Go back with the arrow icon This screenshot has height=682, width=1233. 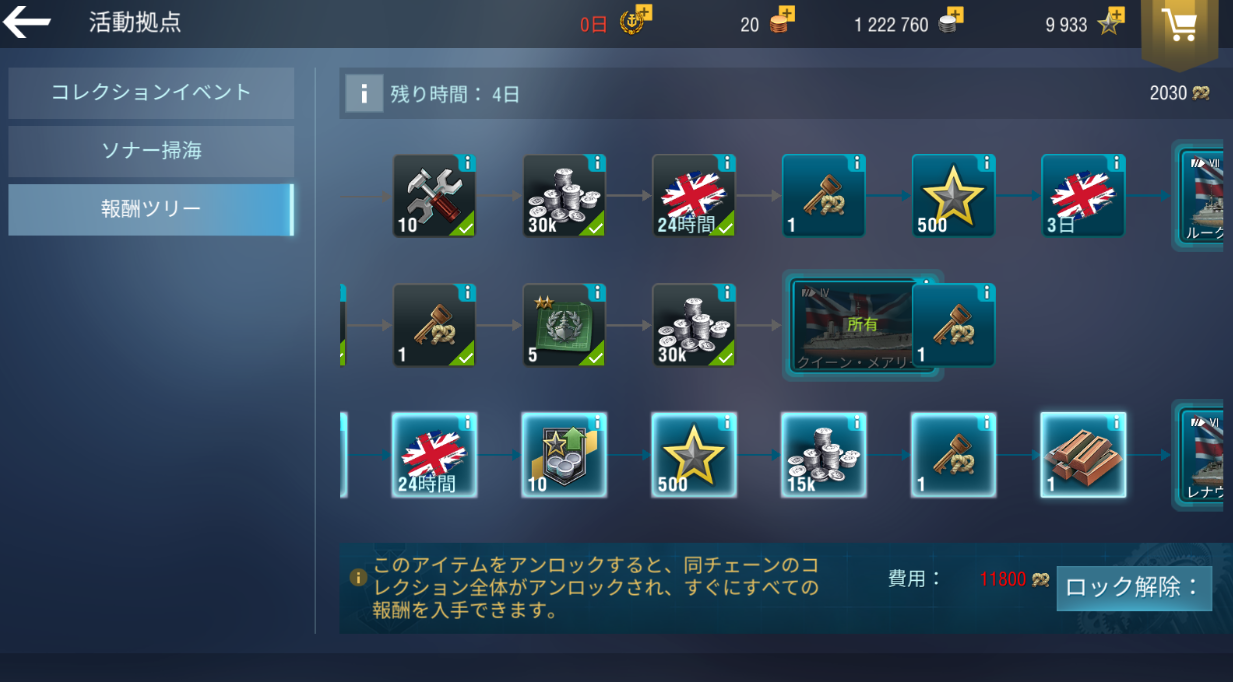(x=27, y=23)
